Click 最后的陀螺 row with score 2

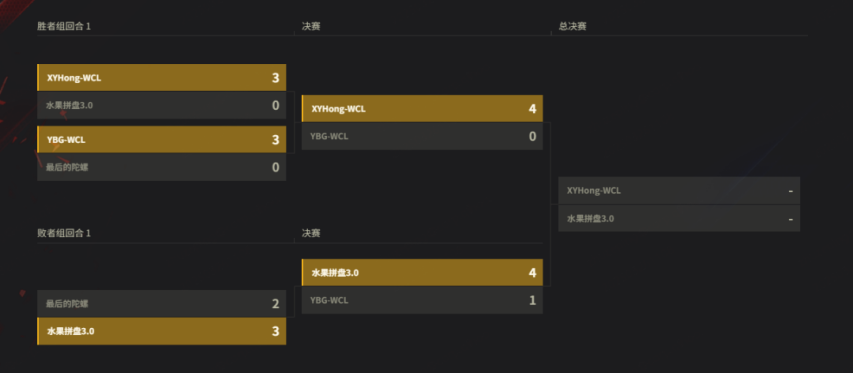[162, 303]
